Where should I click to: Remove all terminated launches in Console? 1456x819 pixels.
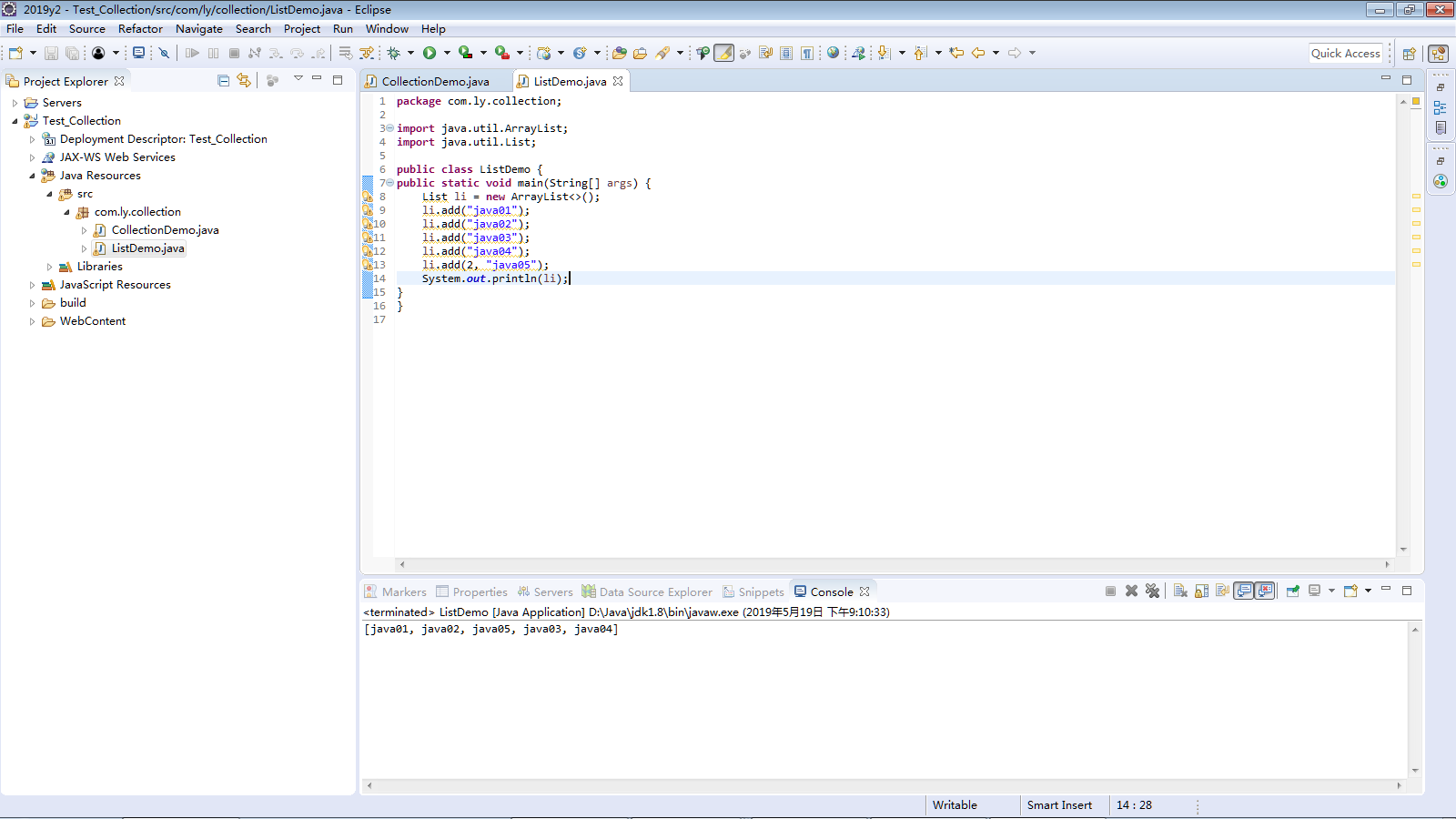[1152, 591]
